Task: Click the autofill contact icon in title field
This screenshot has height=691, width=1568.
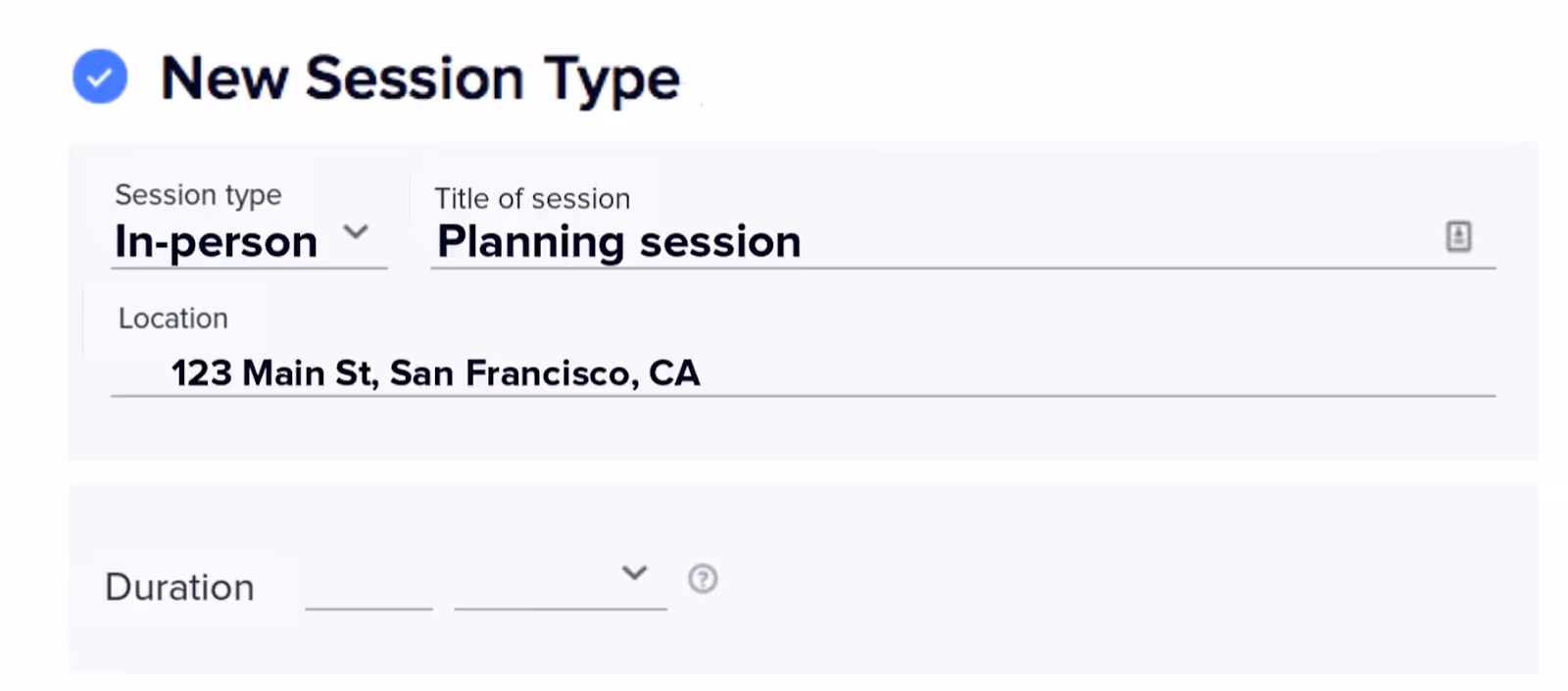Action: pyautogui.click(x=1458, y=236)
